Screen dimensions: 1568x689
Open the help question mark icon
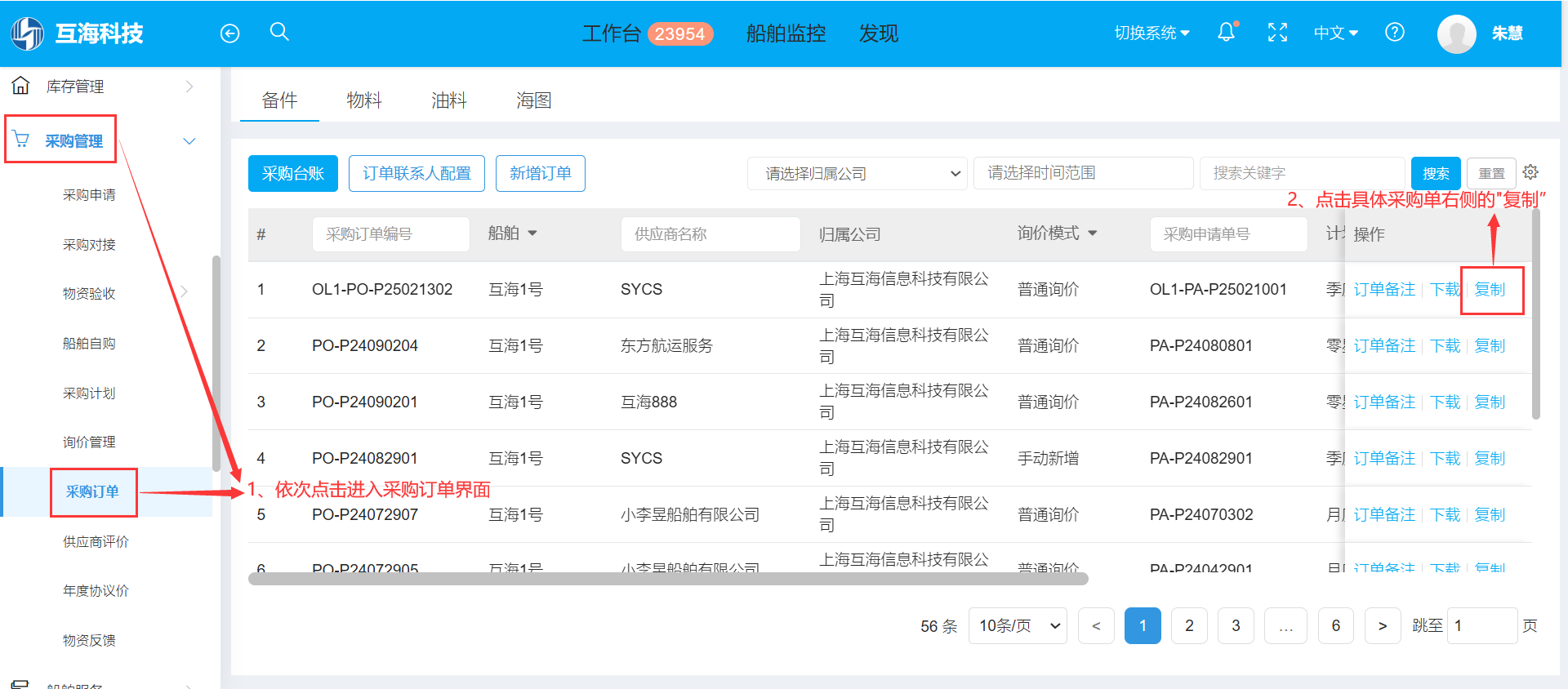point(1395,33)
